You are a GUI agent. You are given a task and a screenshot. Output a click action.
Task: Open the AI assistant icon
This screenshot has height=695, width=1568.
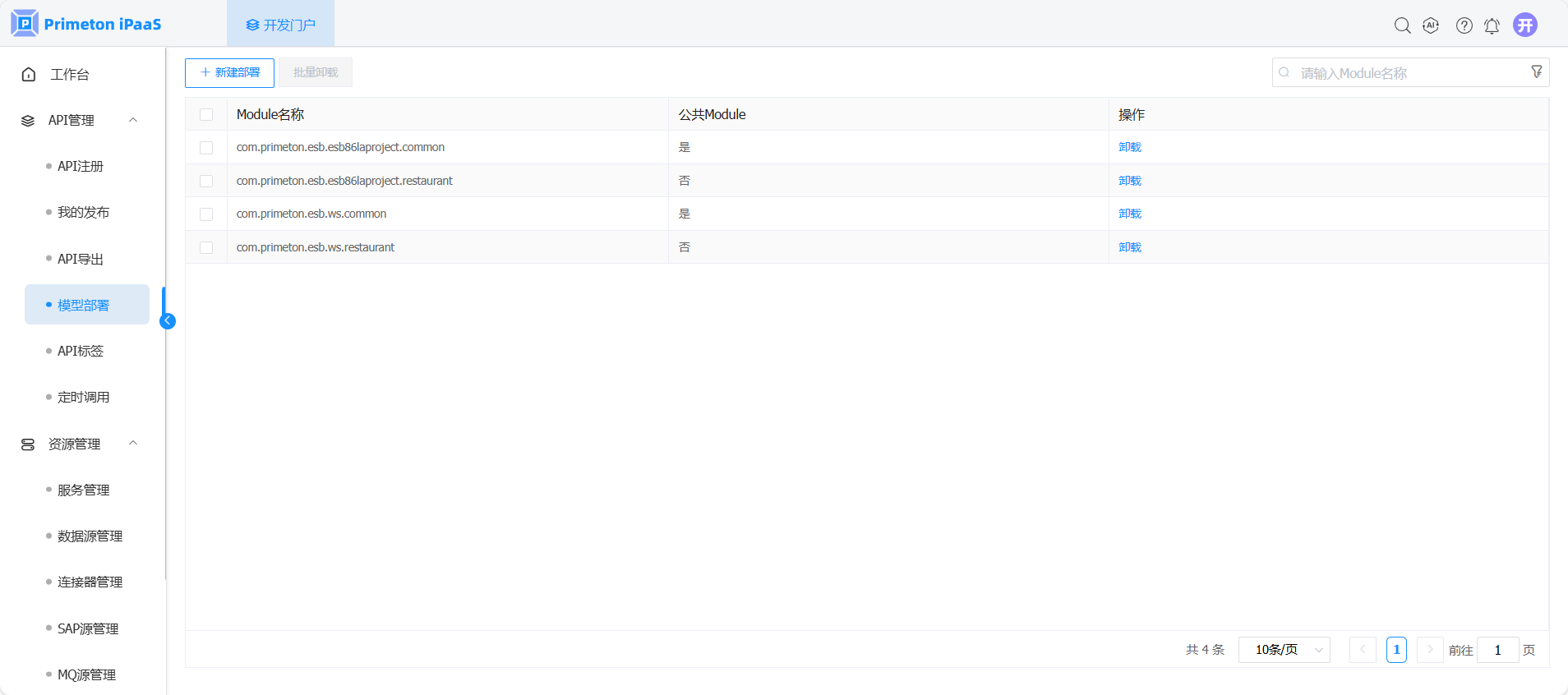(x=1431, y=25)
